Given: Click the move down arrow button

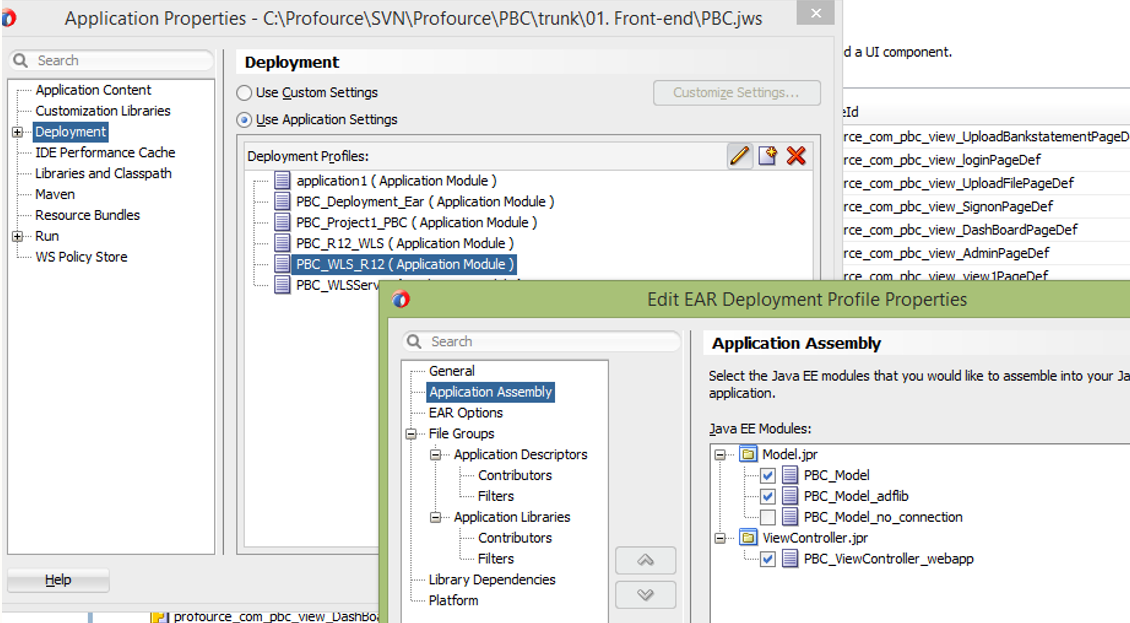Looking at the screenshot, I should tap(646, 595).
